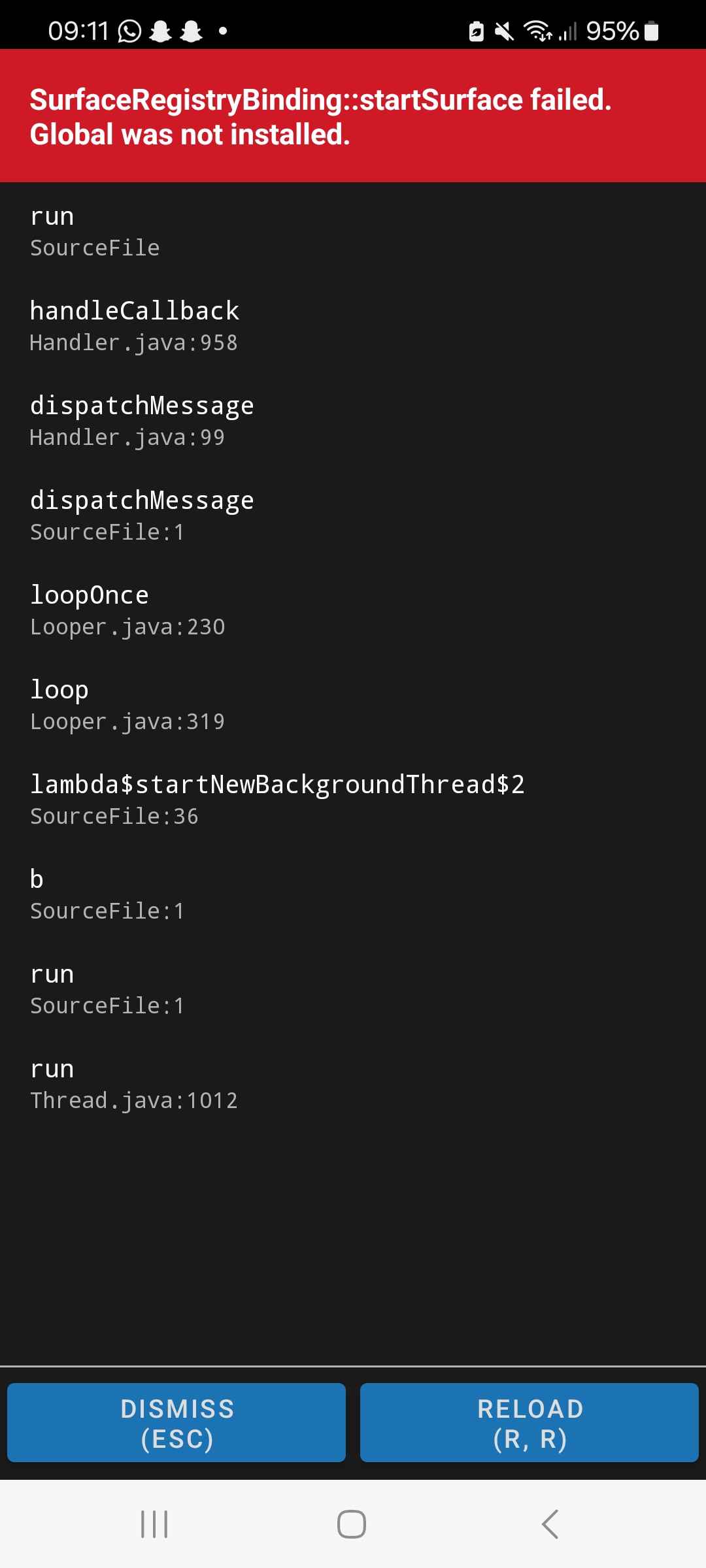Tap the WhatsApp notification icon
This screenshot has width=706, height=1568.
pos(129,31)
